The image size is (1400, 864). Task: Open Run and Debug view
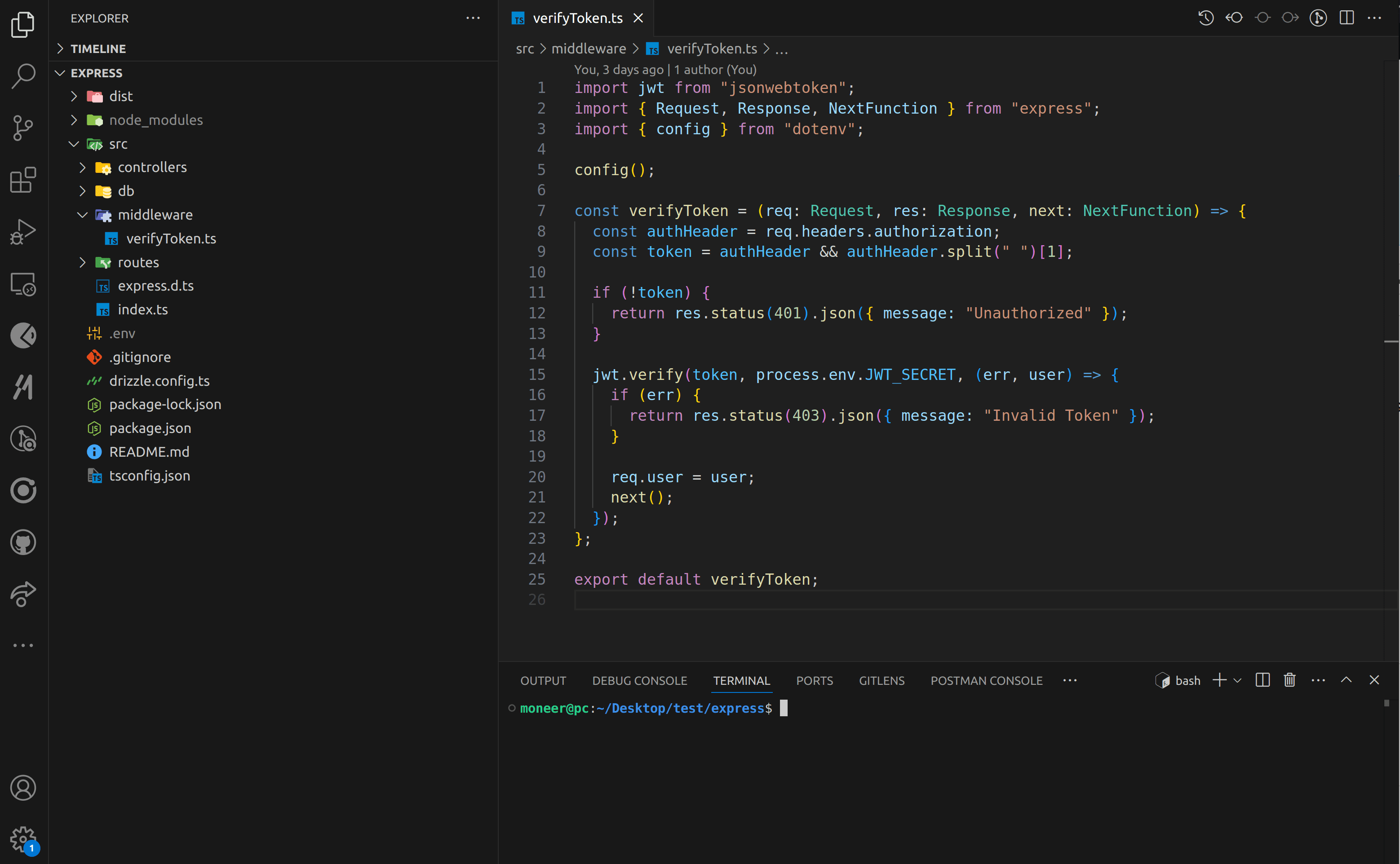click(x=23, y=232)
